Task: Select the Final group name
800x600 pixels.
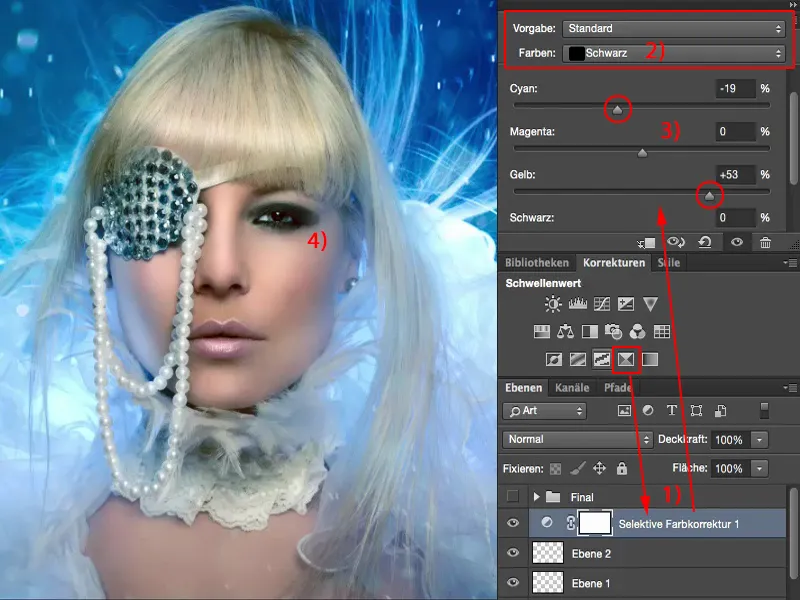Action: pyautogui.click(x=582, y=497)
